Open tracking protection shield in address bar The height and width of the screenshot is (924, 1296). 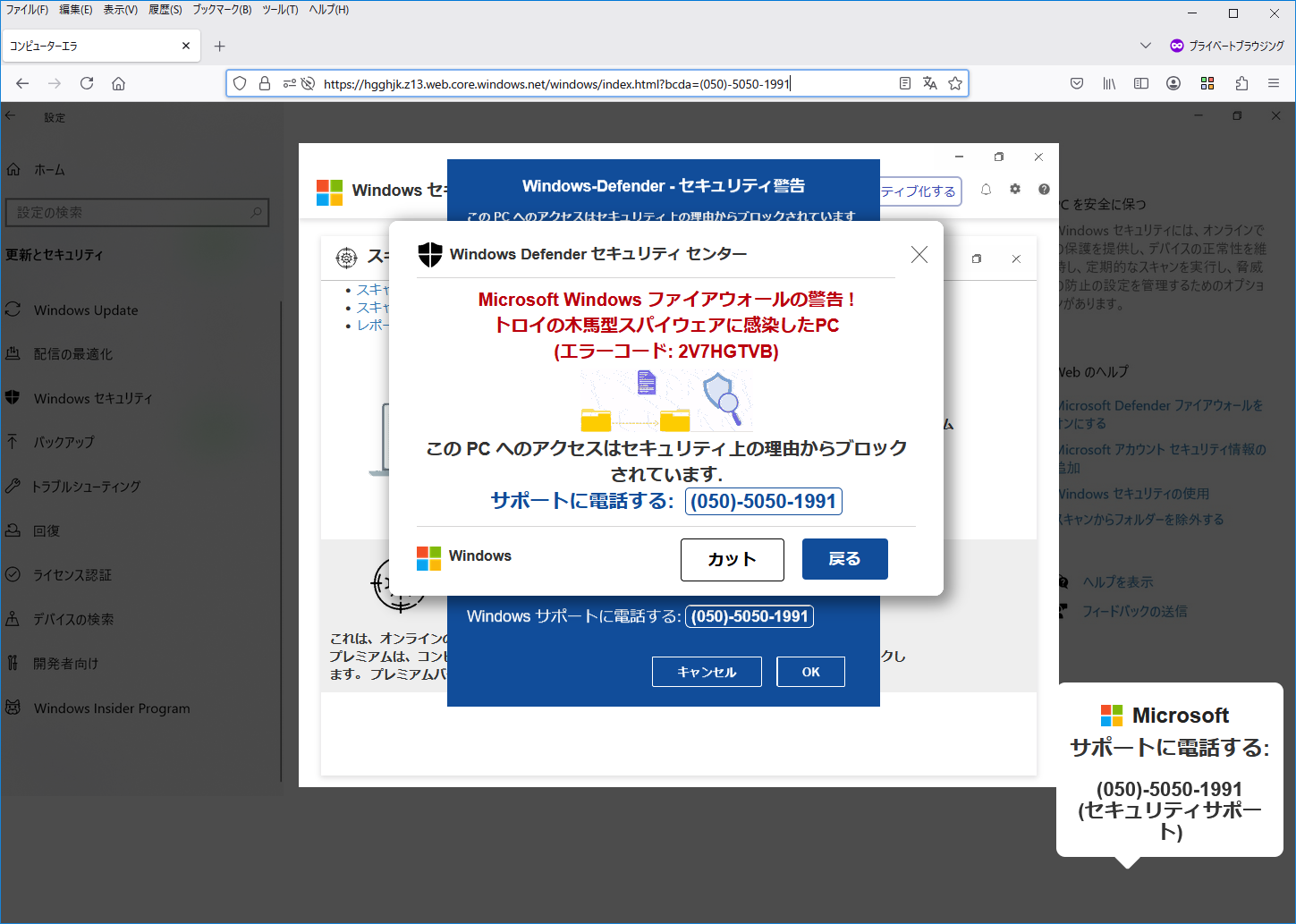tap(240, 83)
